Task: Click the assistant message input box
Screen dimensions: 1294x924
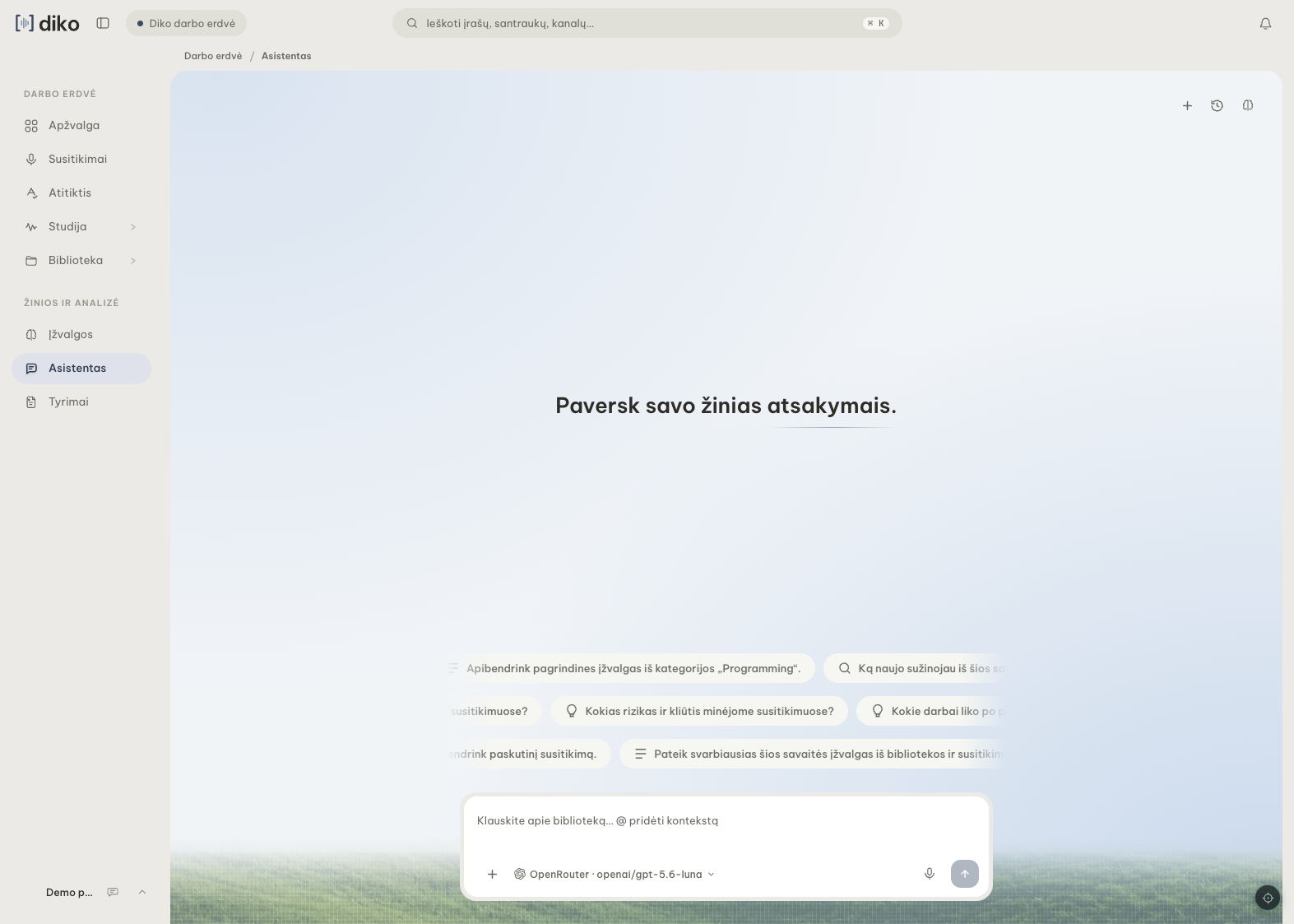Action: pyautogui.click(x=726, y=821)
